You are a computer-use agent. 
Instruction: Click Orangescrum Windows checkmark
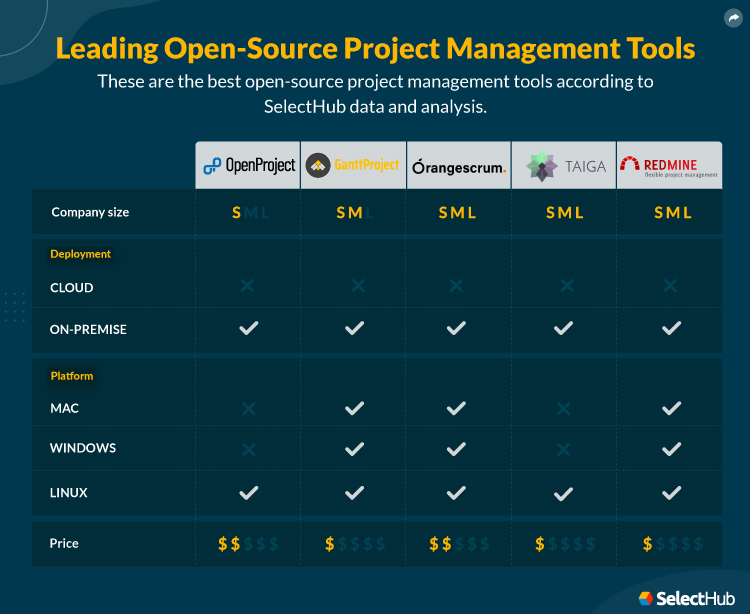[456, 449]
